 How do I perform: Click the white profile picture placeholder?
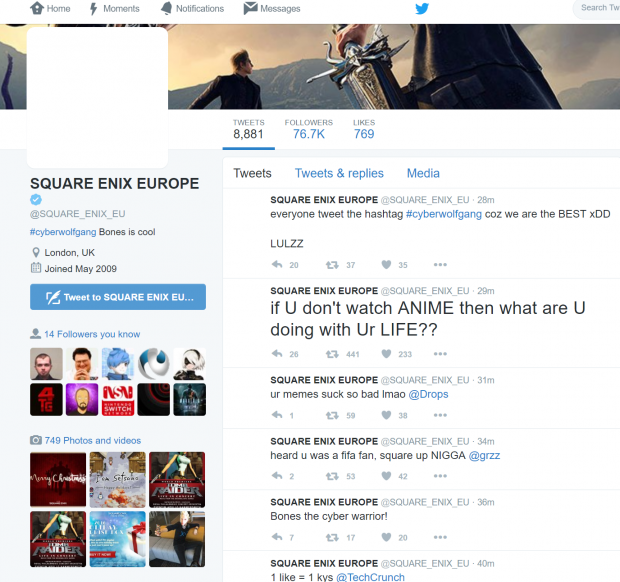pyautogui.click(x=97, y=97)
